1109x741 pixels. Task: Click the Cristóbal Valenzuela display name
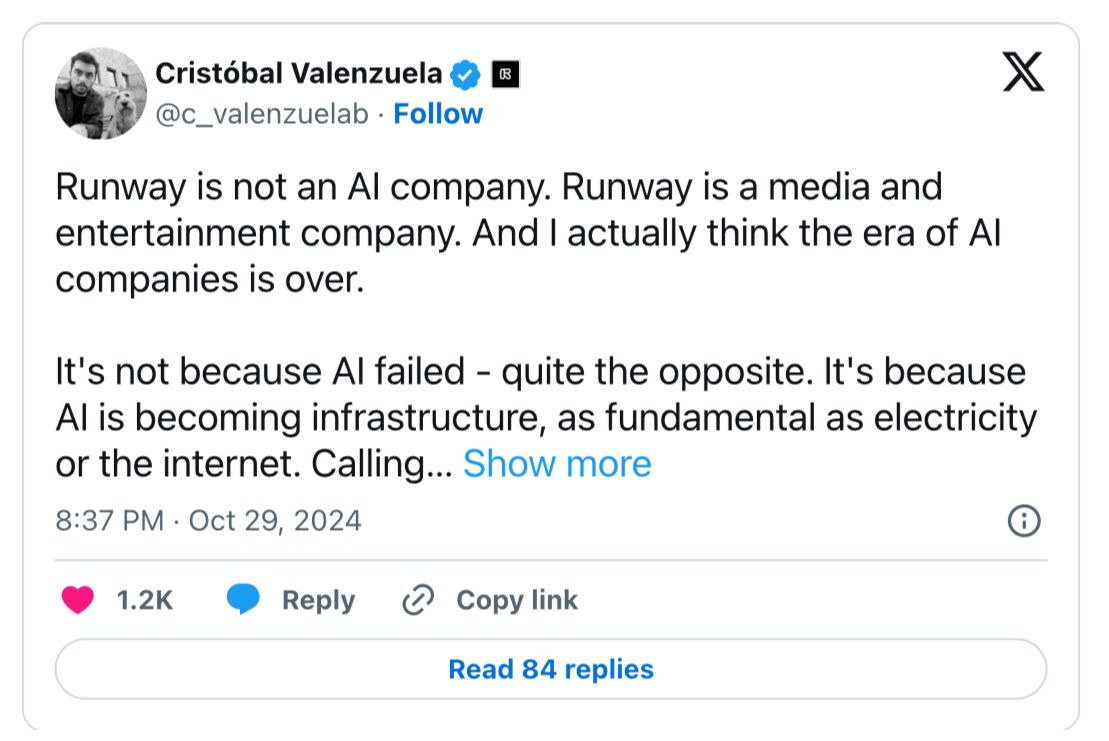pyautogui.click(x=298, y=73)
